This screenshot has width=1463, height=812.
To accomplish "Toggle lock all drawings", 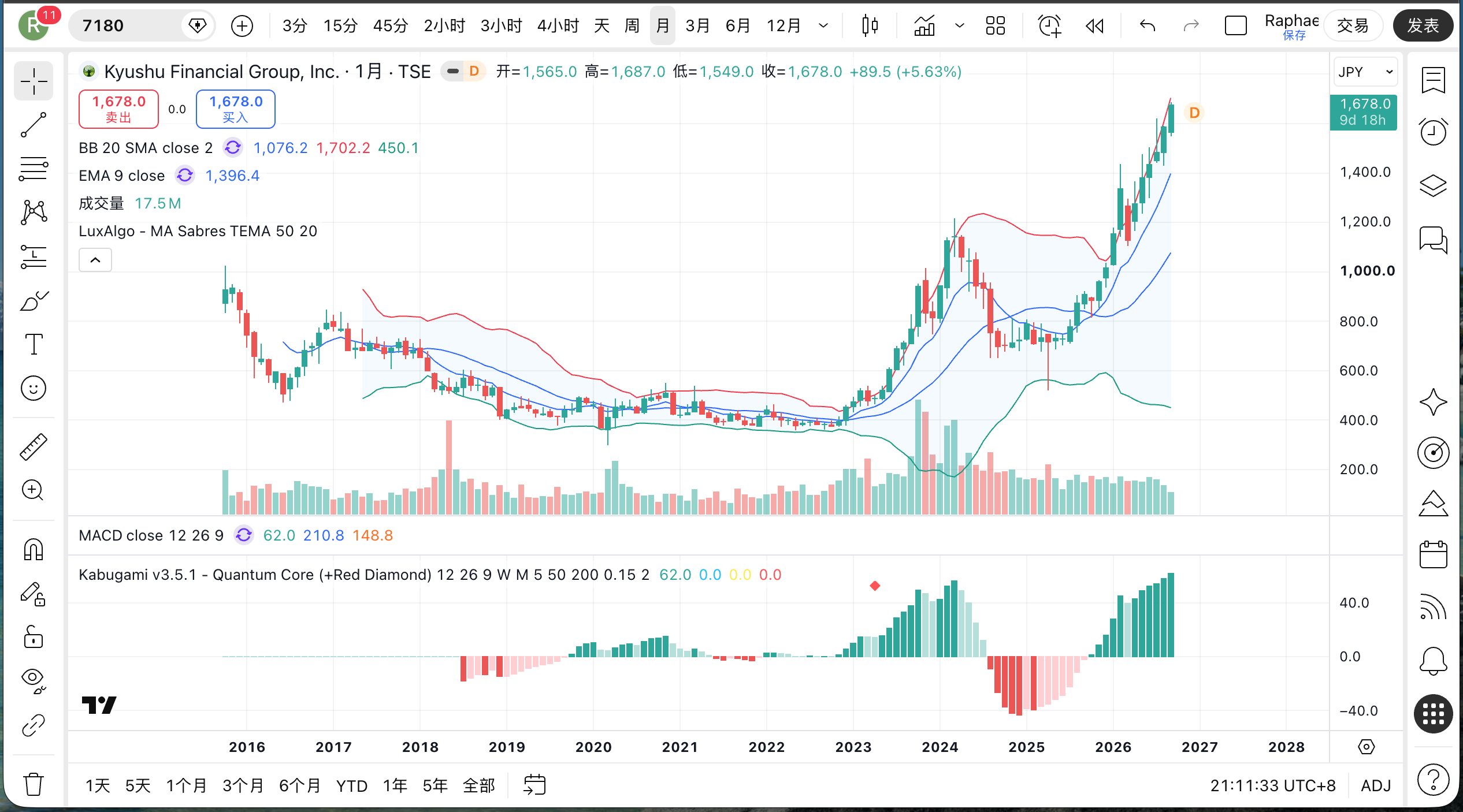I will [x=34, y=638].
